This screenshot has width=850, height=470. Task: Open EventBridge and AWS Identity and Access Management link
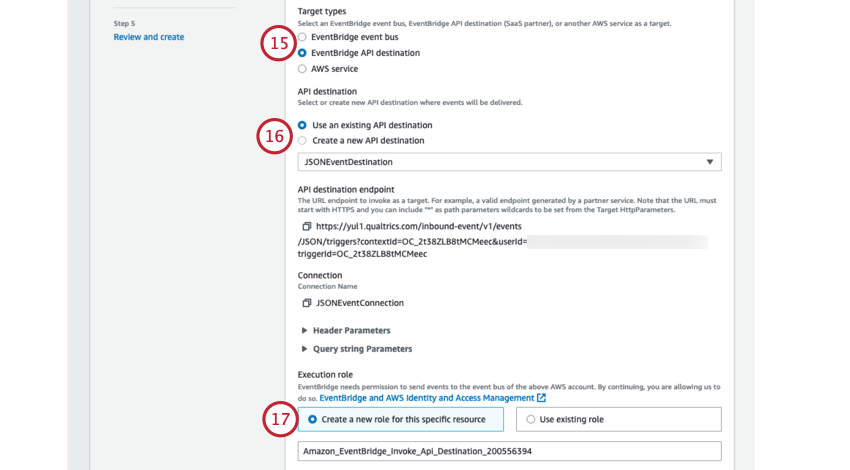click(x=427, y=398)
